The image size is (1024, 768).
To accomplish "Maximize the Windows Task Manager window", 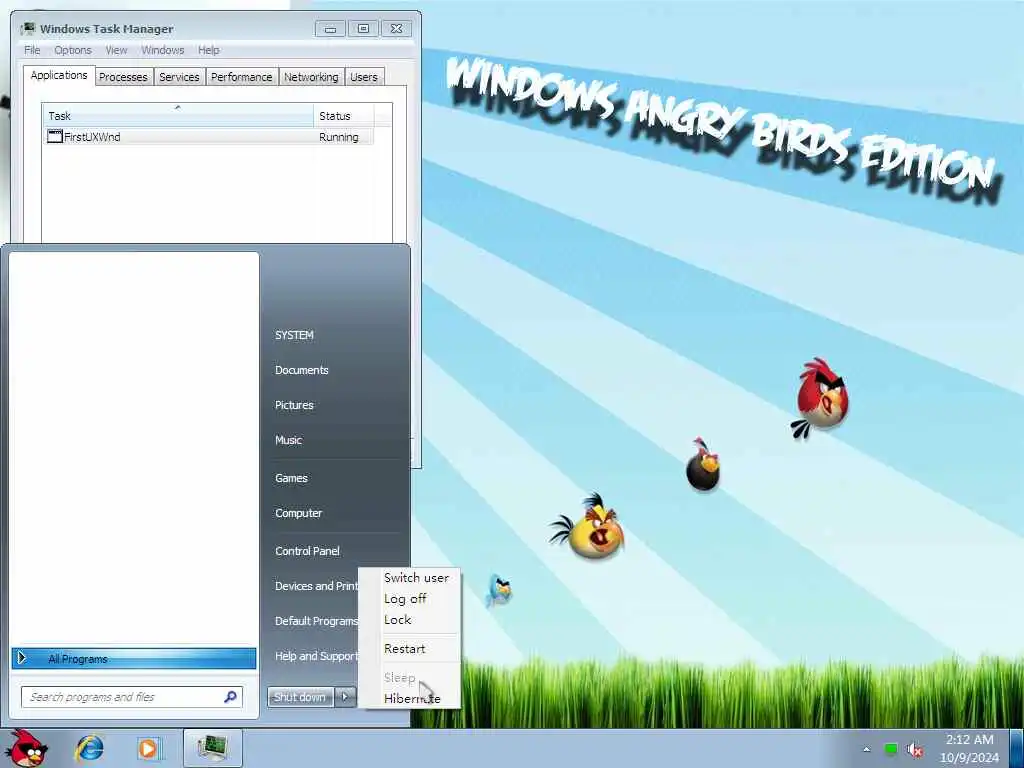I will point(364,29).
